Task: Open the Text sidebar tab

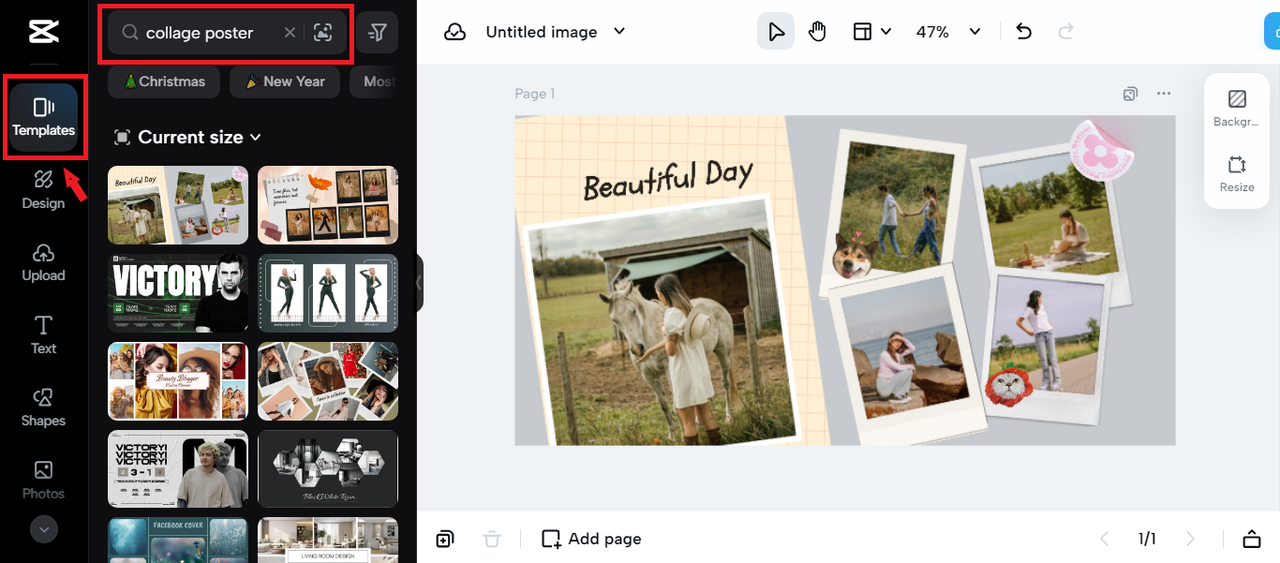Action: [43, 335]
